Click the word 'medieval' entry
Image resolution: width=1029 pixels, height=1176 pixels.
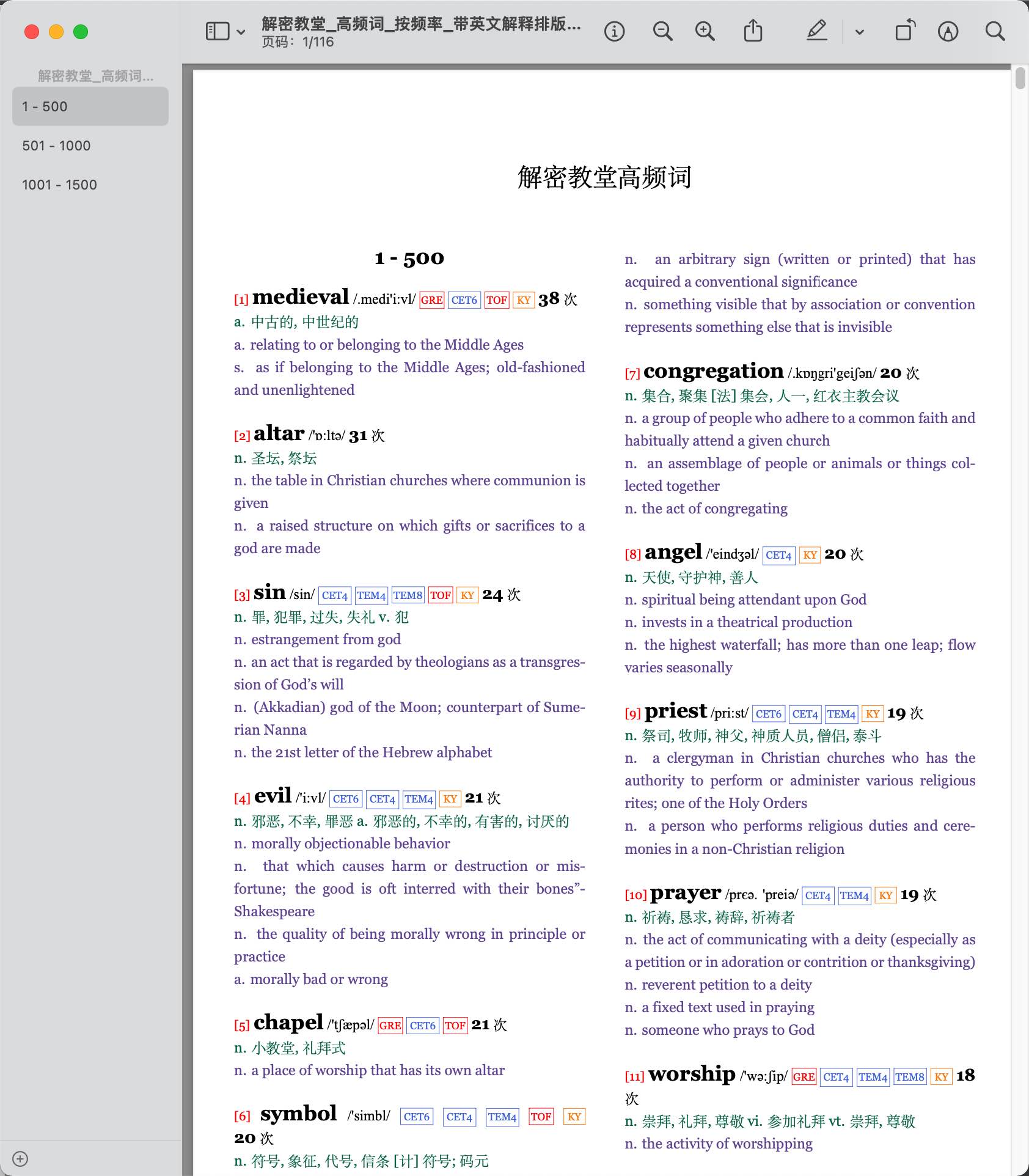click(300, 297)
